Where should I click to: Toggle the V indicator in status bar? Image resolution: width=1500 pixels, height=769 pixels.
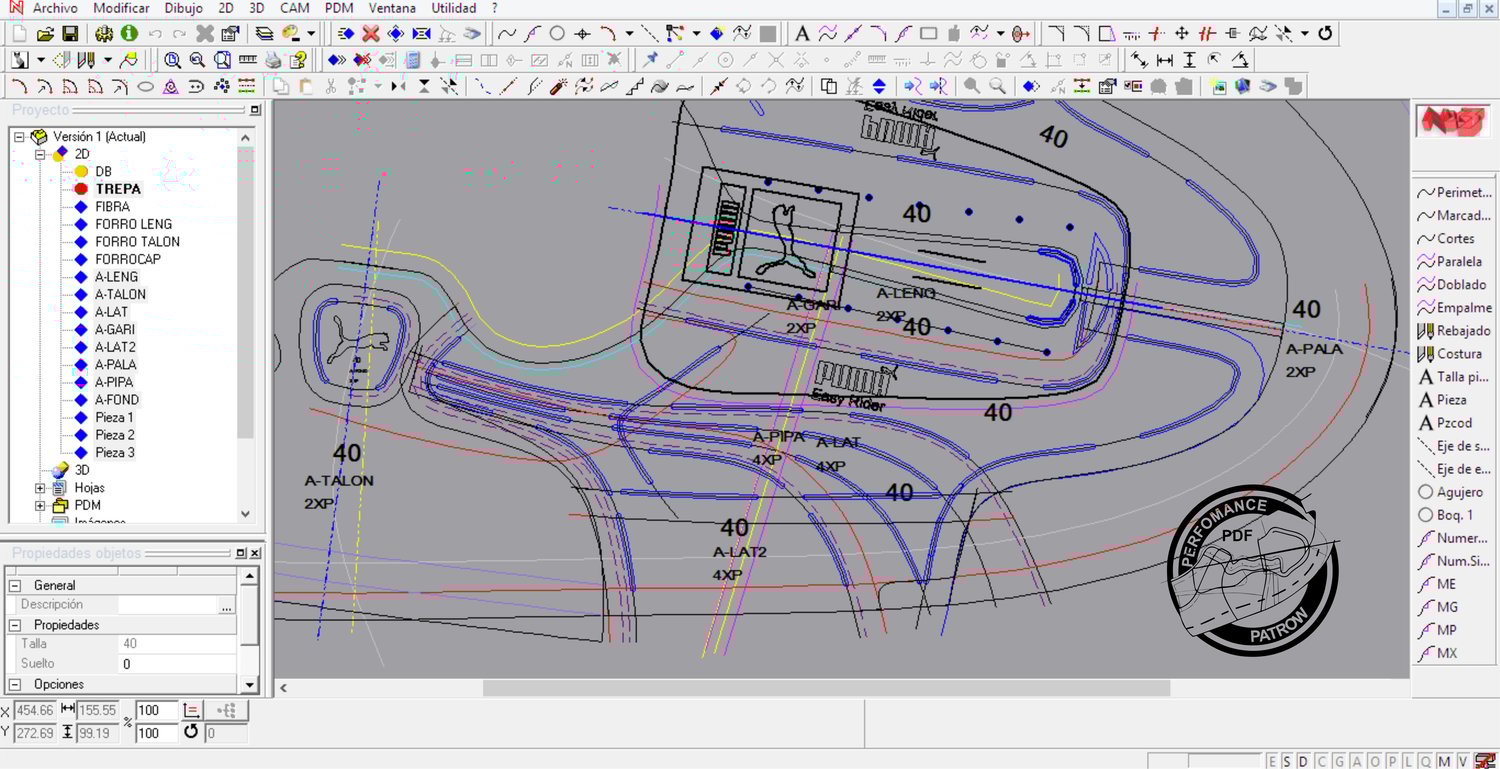point(1462,761)
